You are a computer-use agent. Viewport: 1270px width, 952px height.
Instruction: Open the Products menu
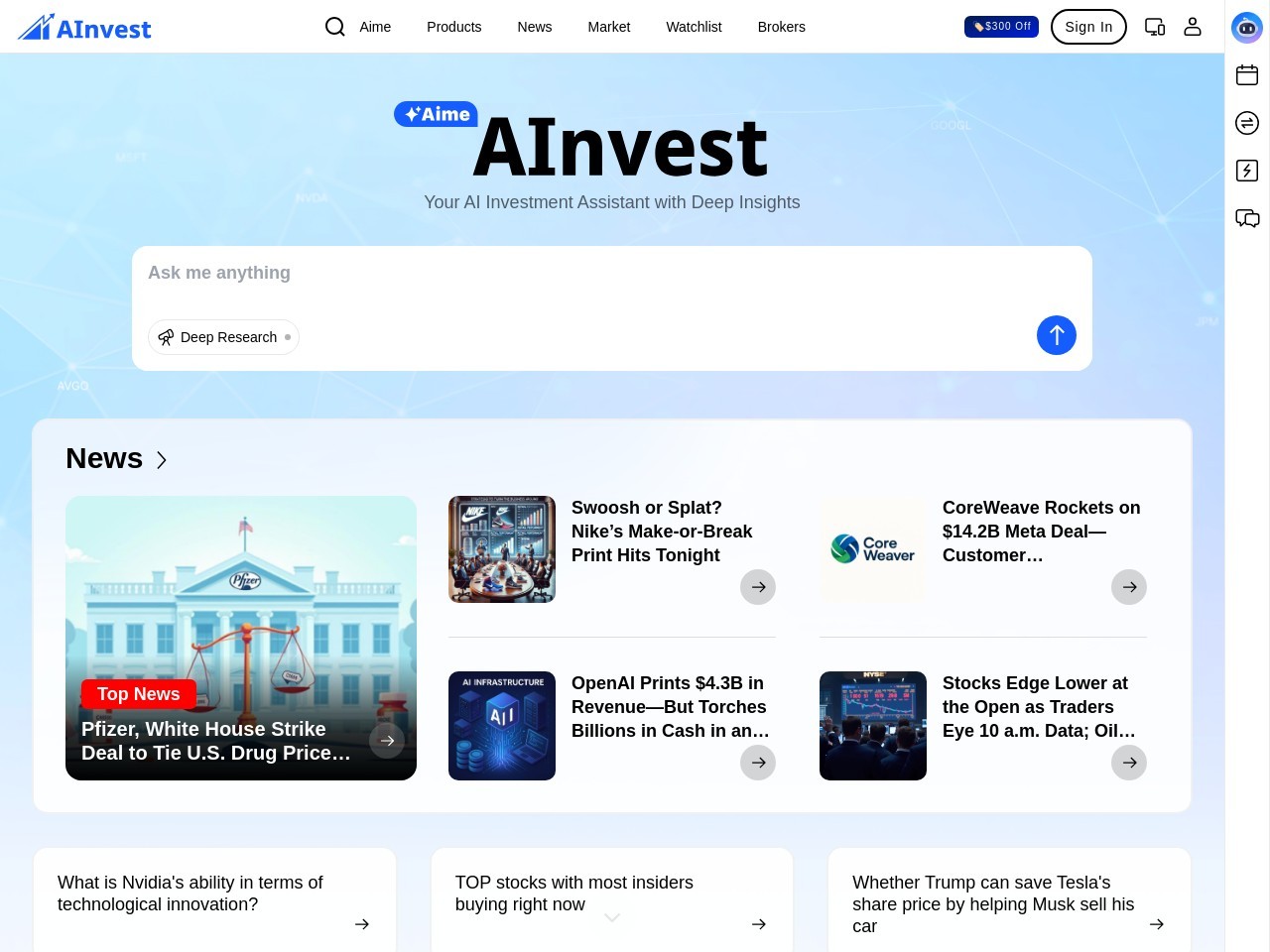click(454, 27)
